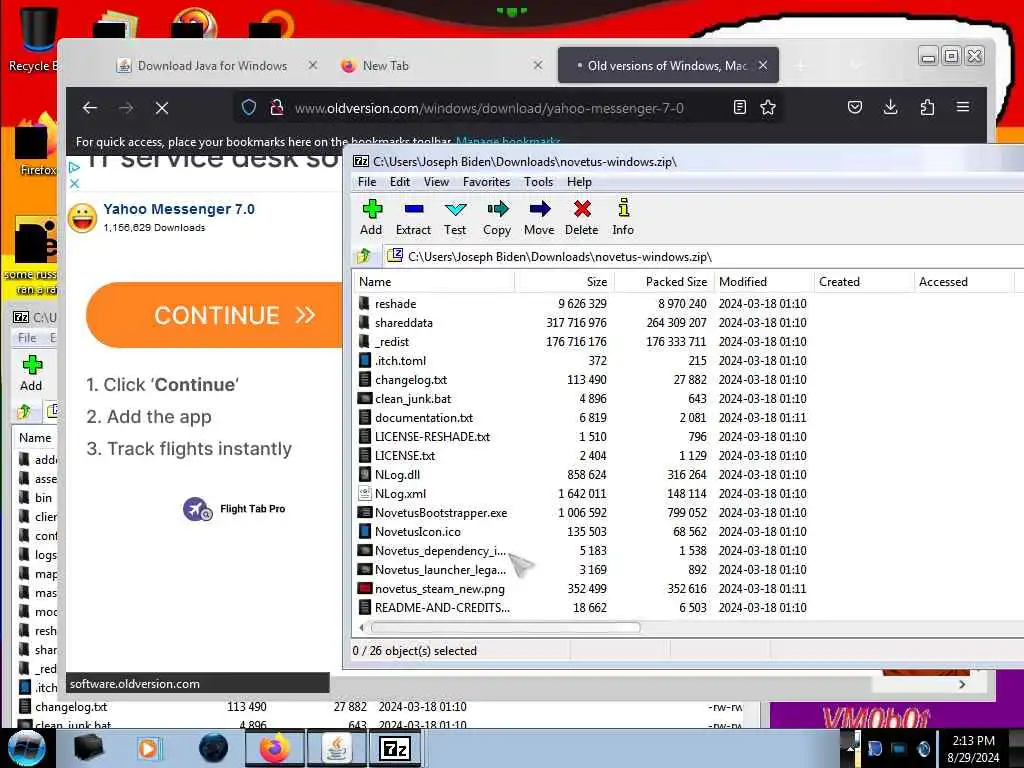Click the Delete toolbar icon
Screen dimensions: 1024x768
581,217
